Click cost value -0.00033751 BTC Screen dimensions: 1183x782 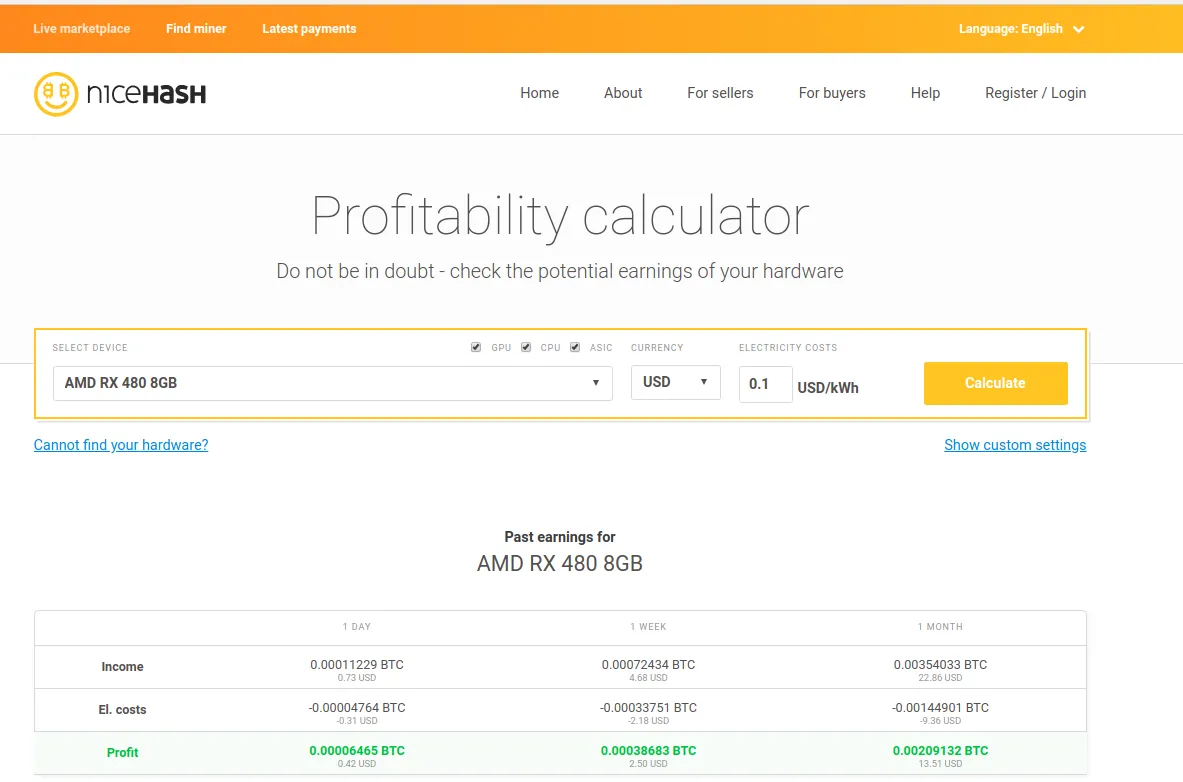point(648,708)
